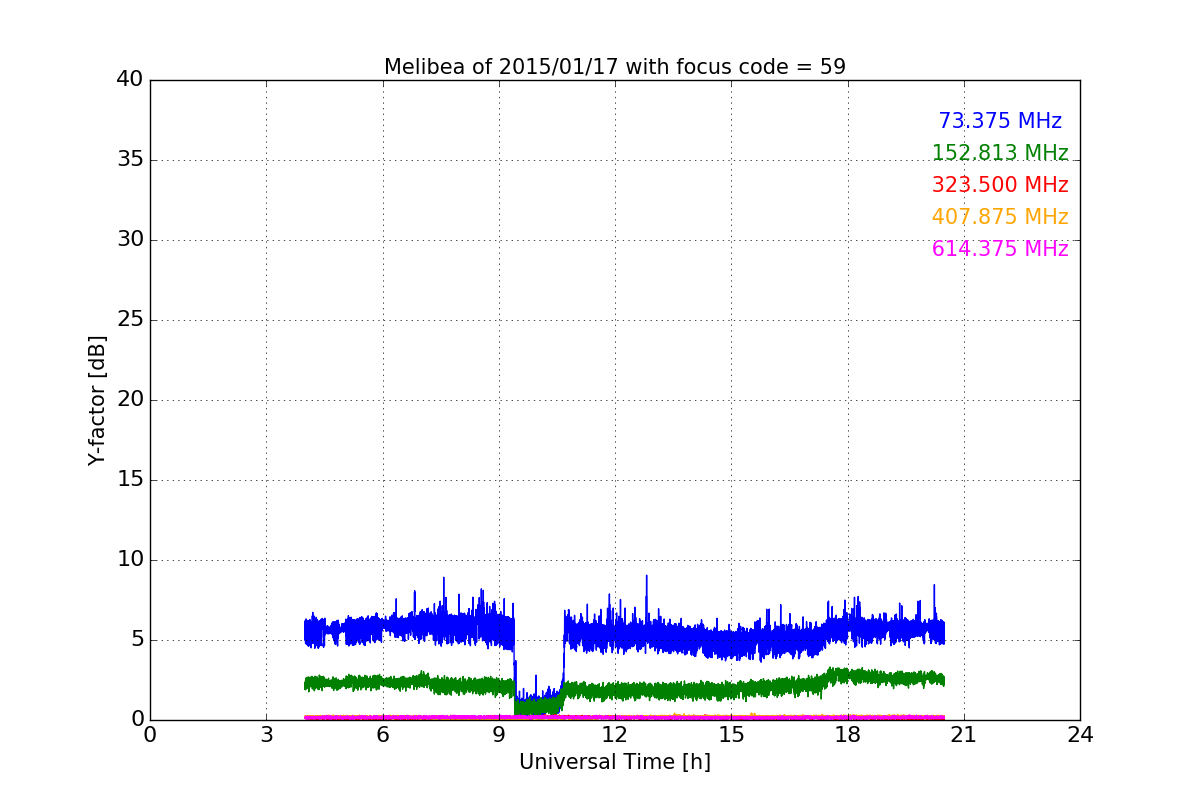Select the 407.875 MHz legend label
Viewport: 1200px width, 800px height.
1000,217
